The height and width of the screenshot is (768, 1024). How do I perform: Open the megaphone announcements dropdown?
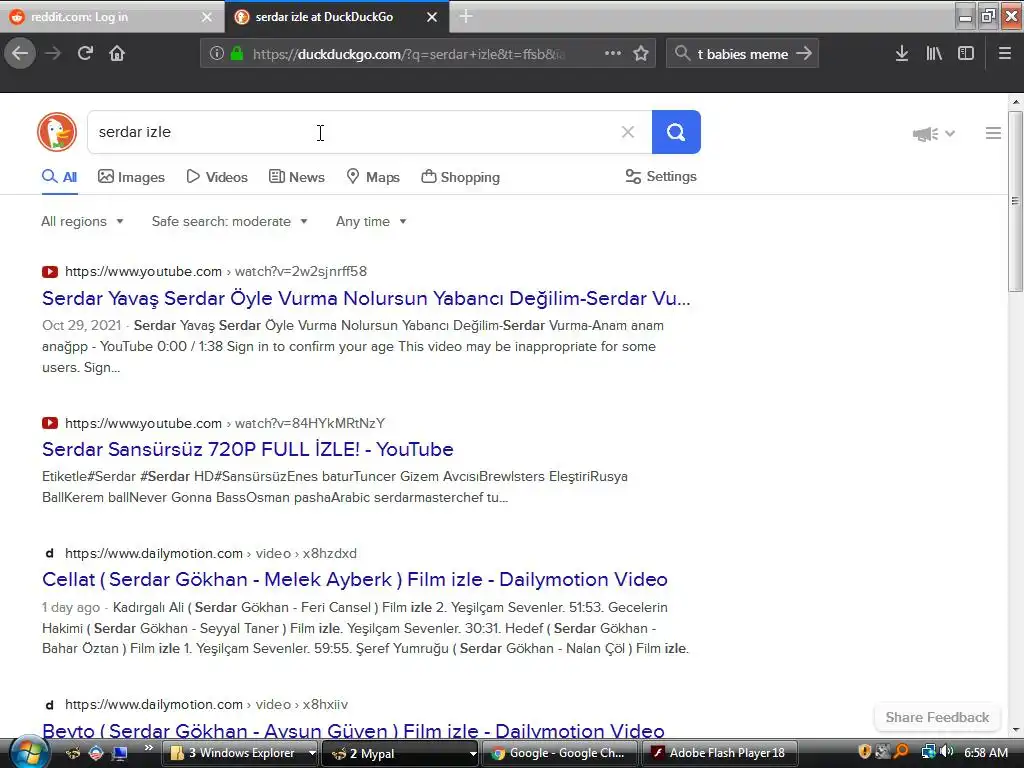[933, 134]
